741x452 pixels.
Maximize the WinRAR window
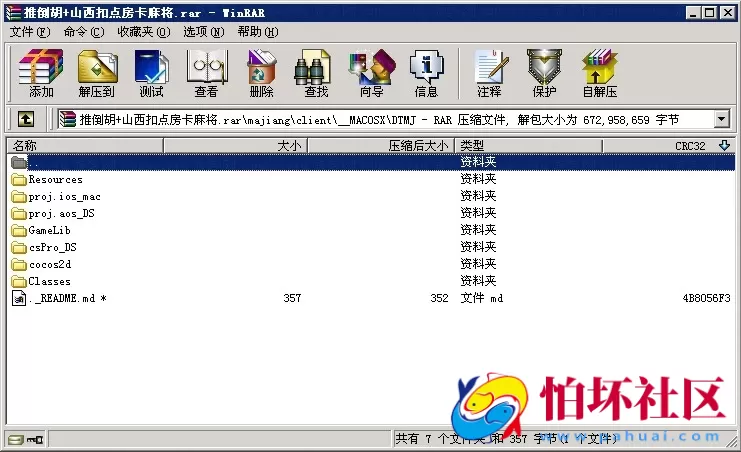pos(709,13)
